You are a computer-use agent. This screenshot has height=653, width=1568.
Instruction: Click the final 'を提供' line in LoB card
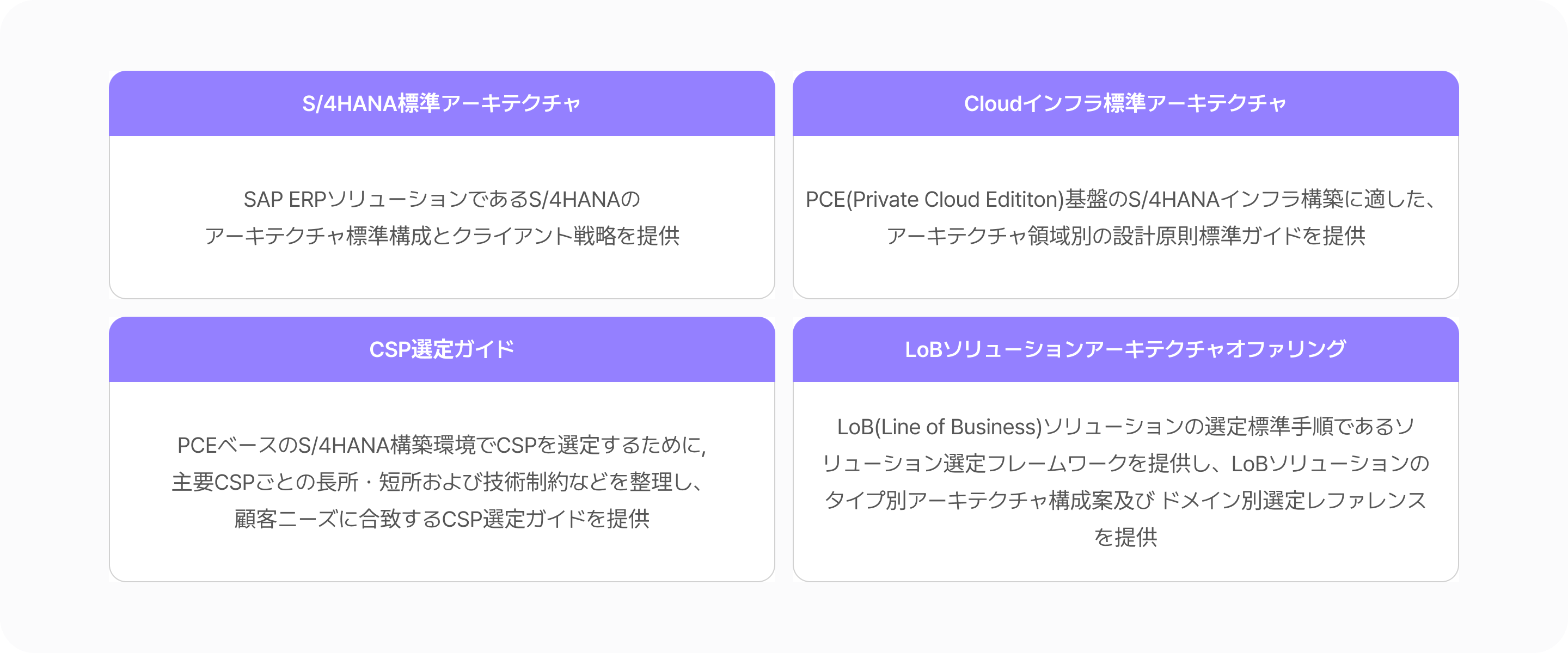tap(1125, 538)
